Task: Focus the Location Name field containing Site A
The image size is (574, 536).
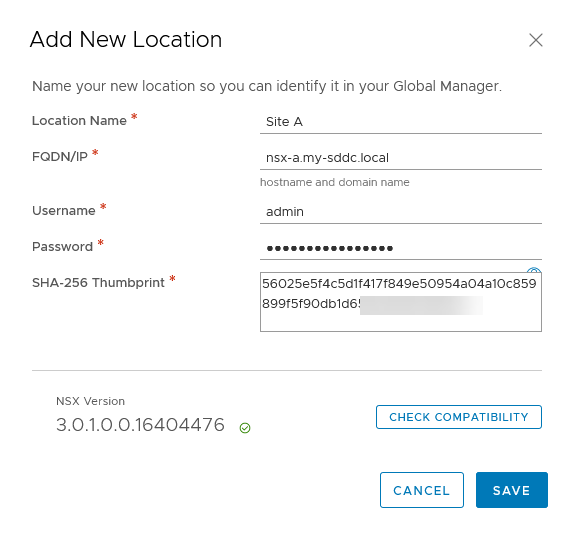Action: 401,122
